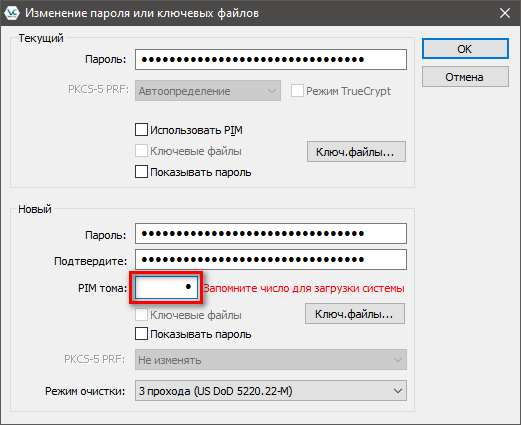521x425 pixels.
Task: Toggle the Режим TrueCrypt checkbox
Action: click(x=297, y=91)
